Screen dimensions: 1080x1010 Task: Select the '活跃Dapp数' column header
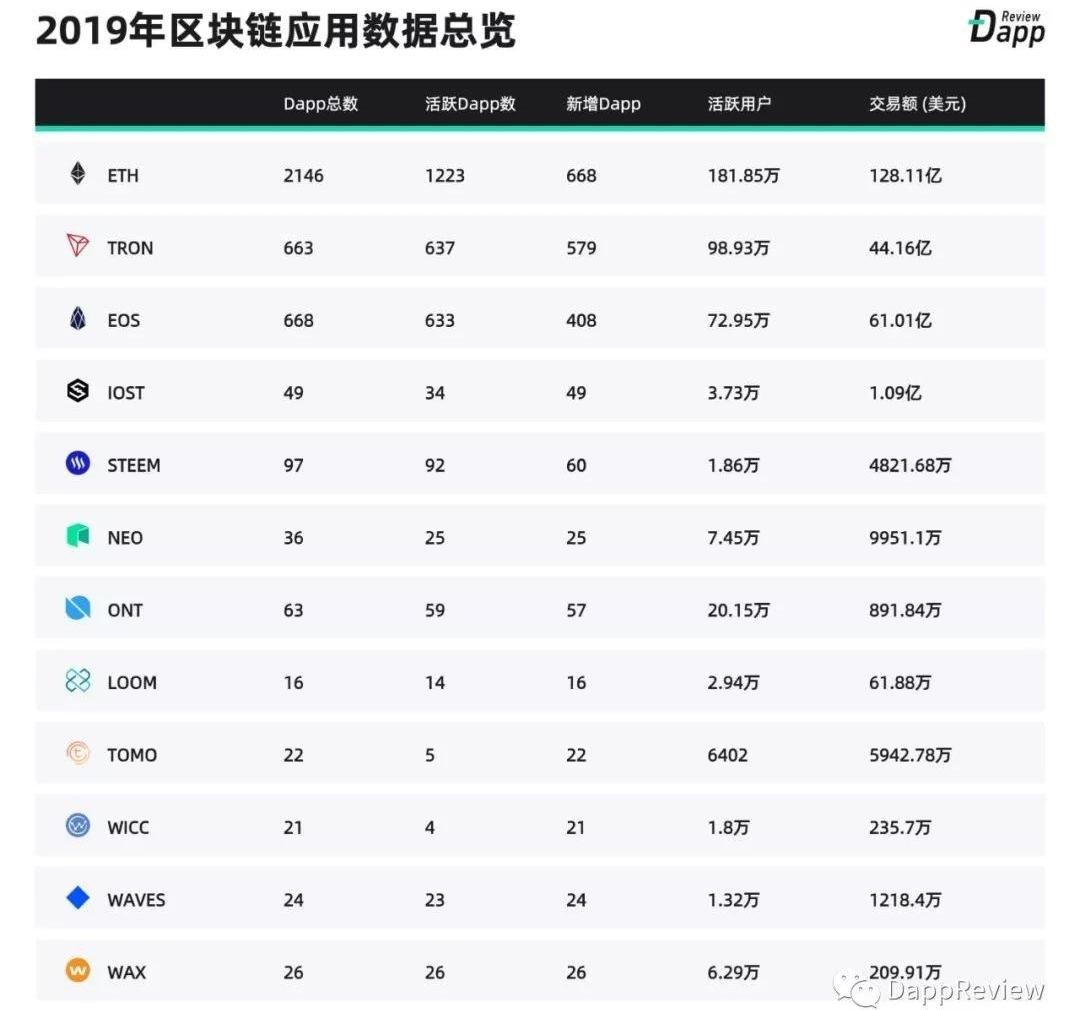[x=470, y=104]
